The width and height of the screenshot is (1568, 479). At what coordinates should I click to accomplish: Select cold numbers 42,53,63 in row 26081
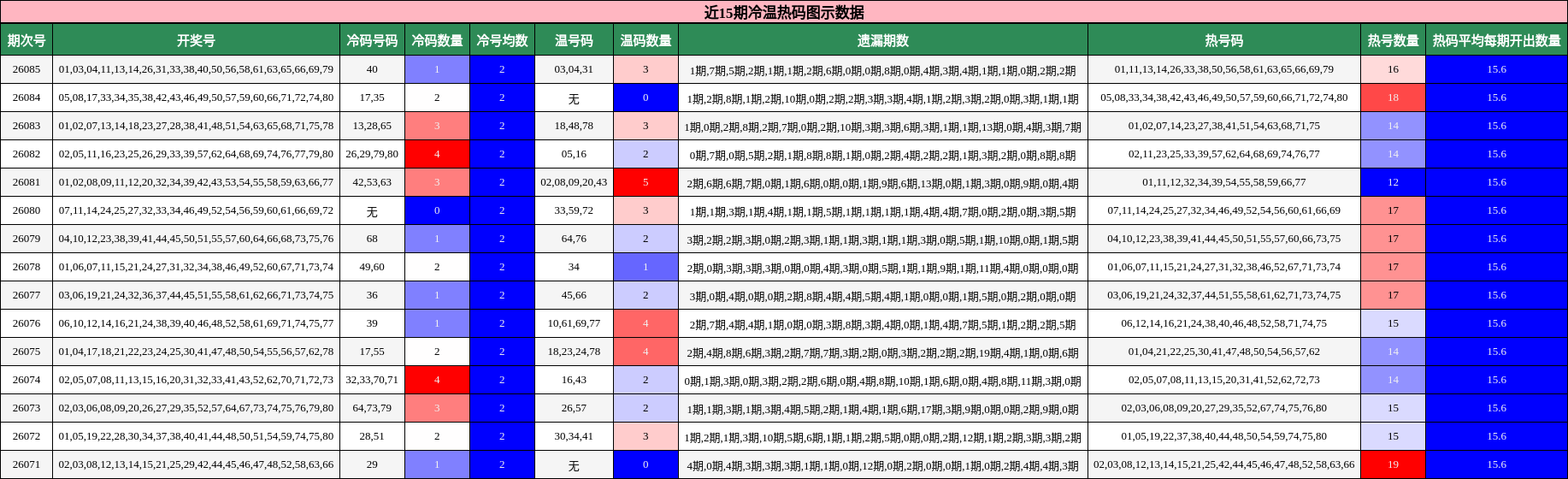tap(372, 182)
